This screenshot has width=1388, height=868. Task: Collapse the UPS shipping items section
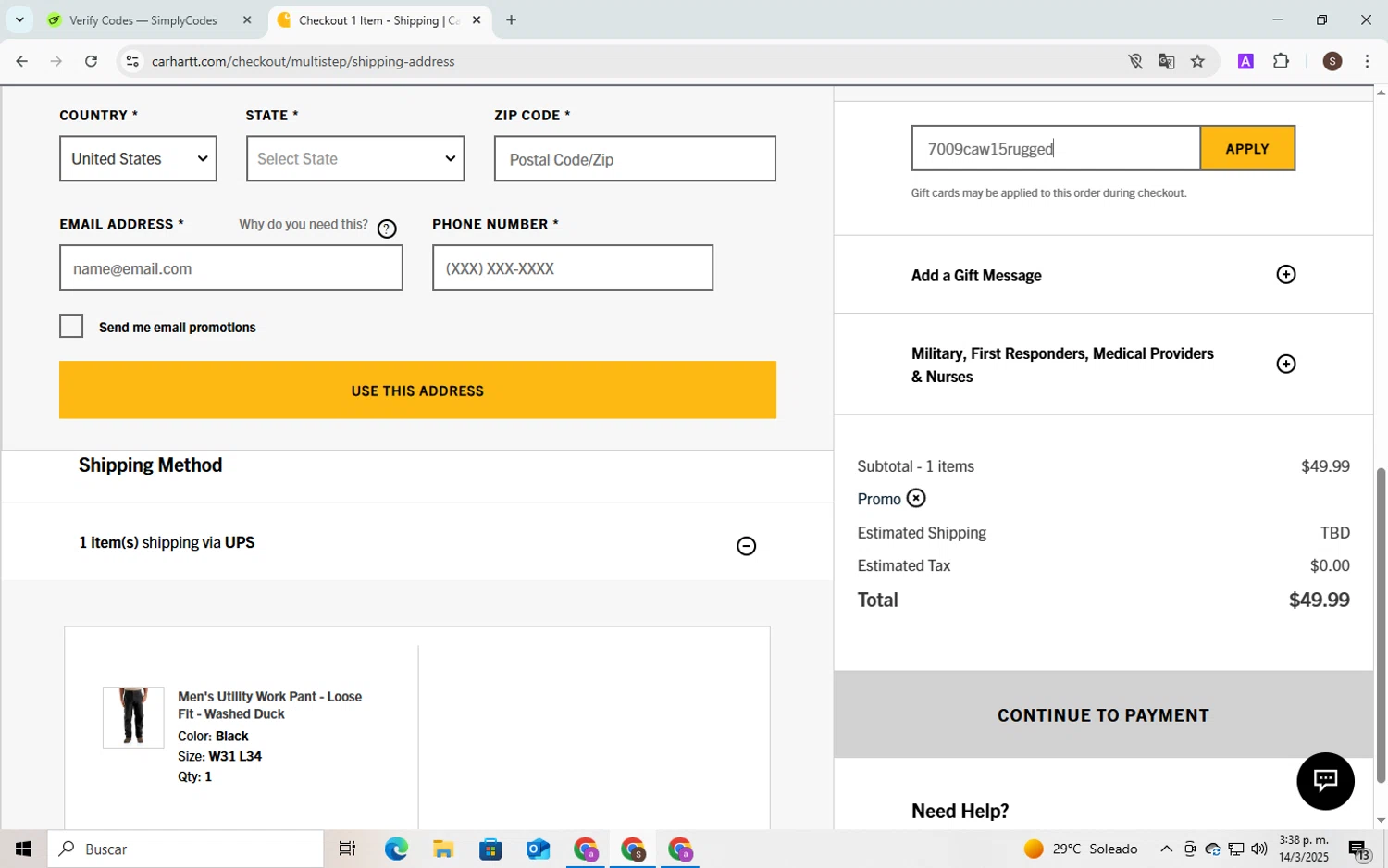click(746, 546)
